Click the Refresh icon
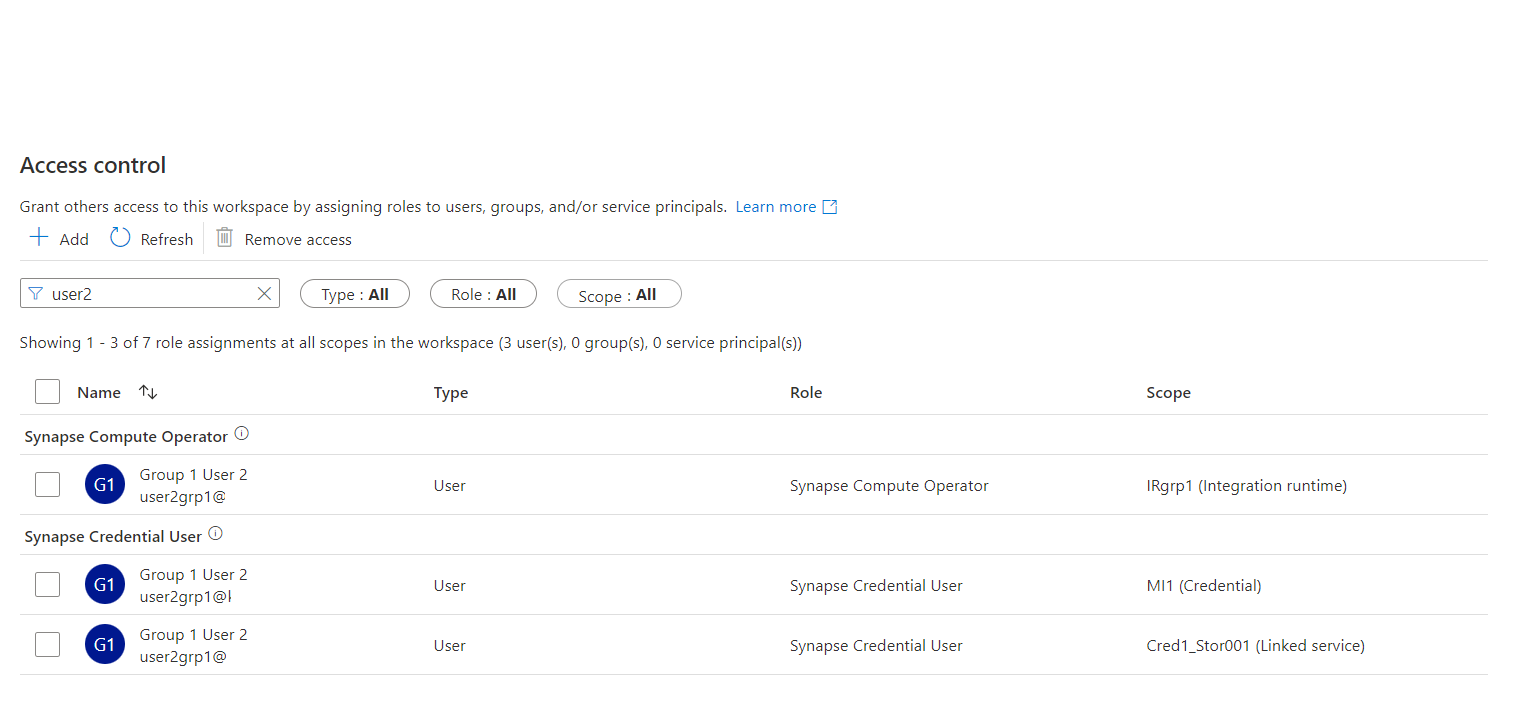This screenshot has width=1515, height=702. [x=120, y=238]
